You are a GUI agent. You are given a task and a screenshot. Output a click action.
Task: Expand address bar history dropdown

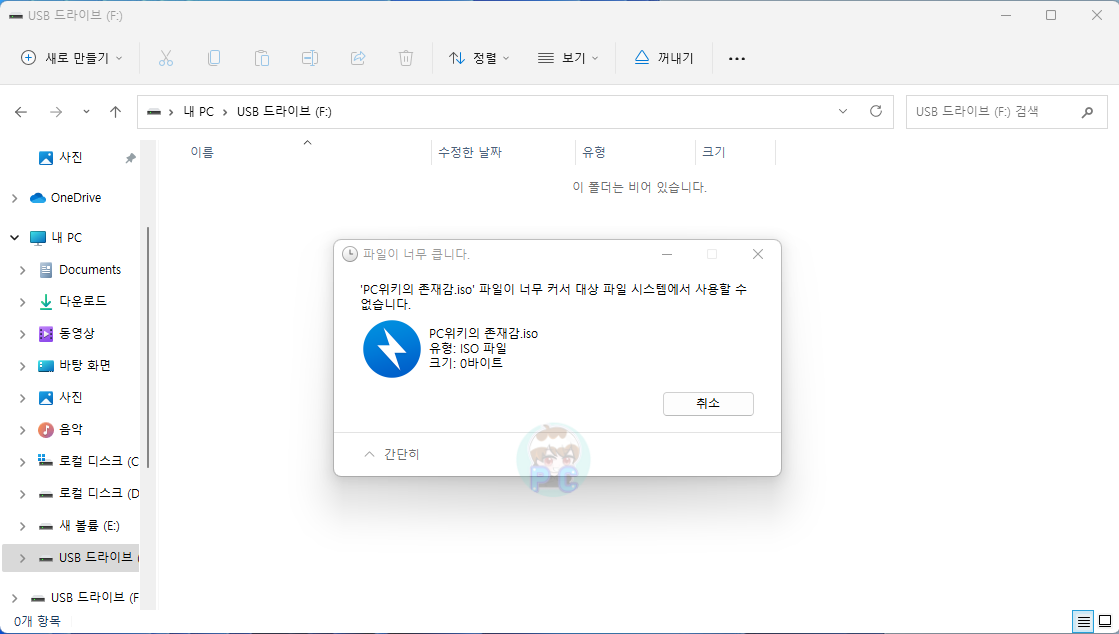843,112
